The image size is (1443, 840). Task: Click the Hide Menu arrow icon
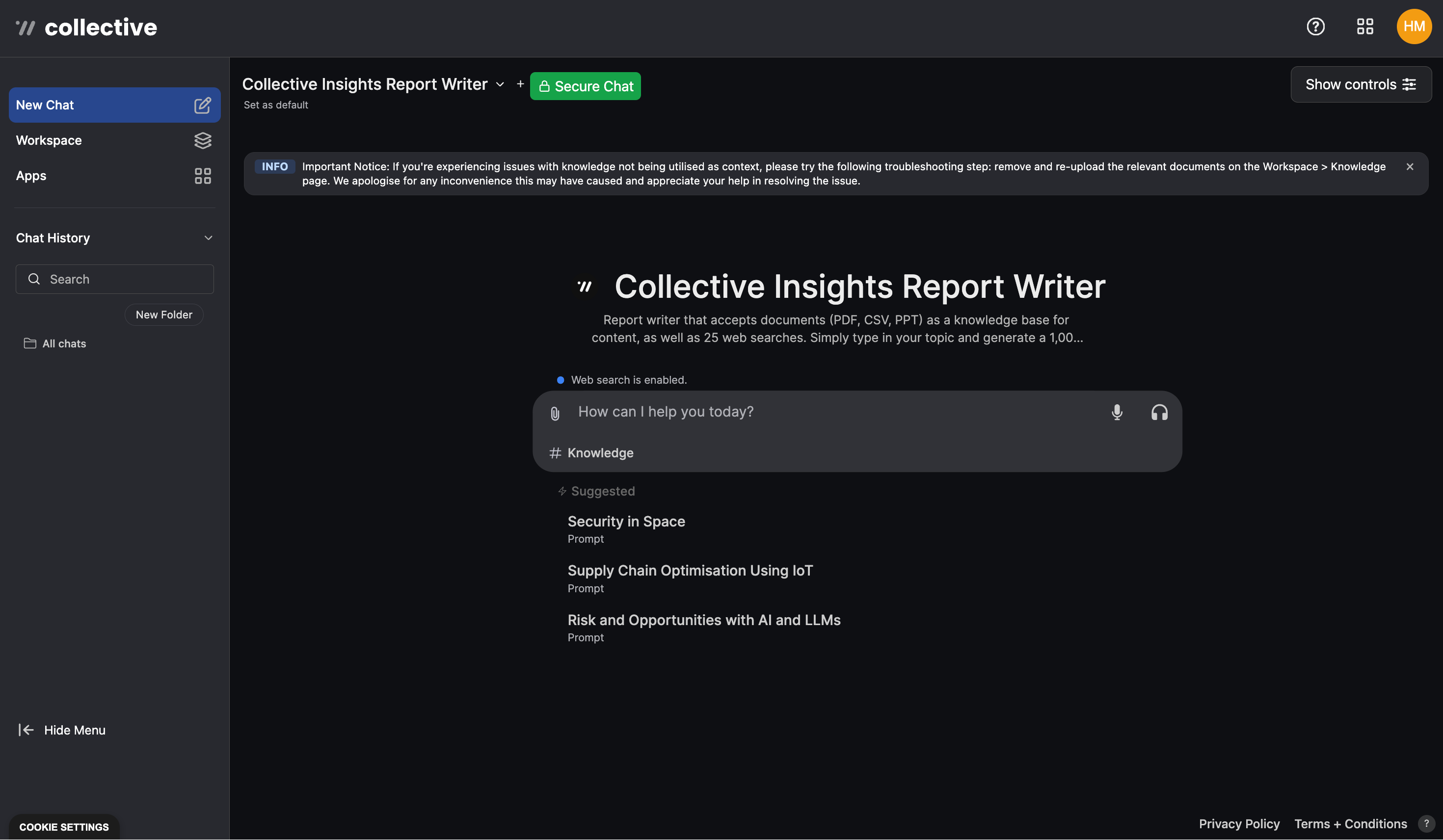(27, 730)
